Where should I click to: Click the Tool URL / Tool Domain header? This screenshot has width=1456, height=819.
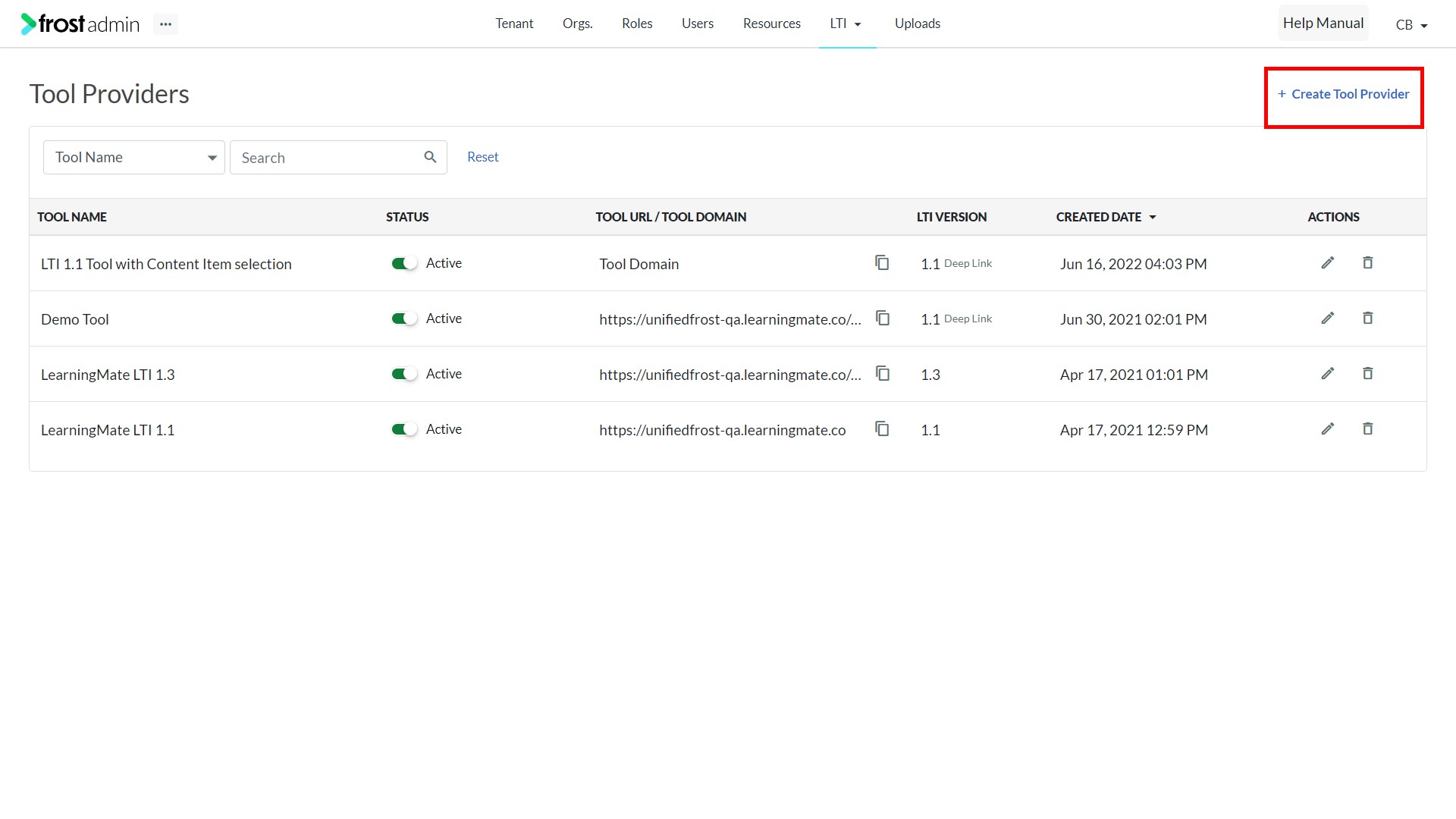tap(671, 217)
